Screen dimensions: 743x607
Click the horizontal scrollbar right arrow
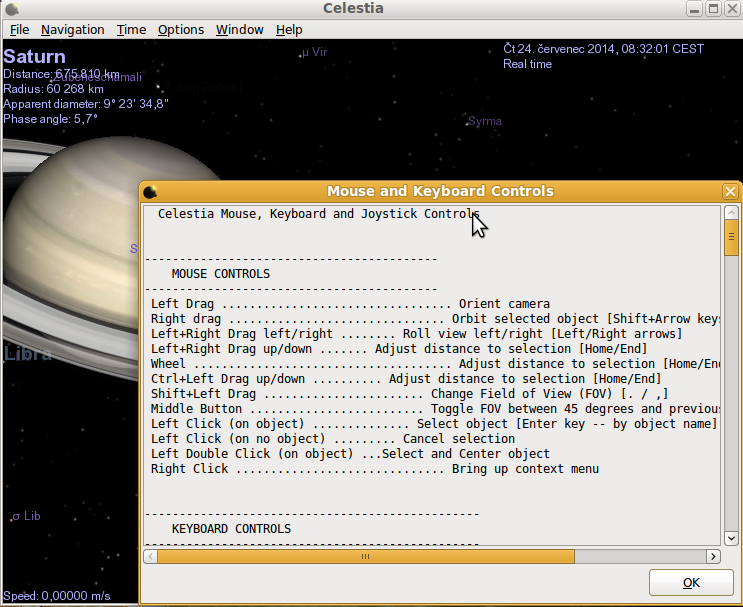[x=713, y=556]
